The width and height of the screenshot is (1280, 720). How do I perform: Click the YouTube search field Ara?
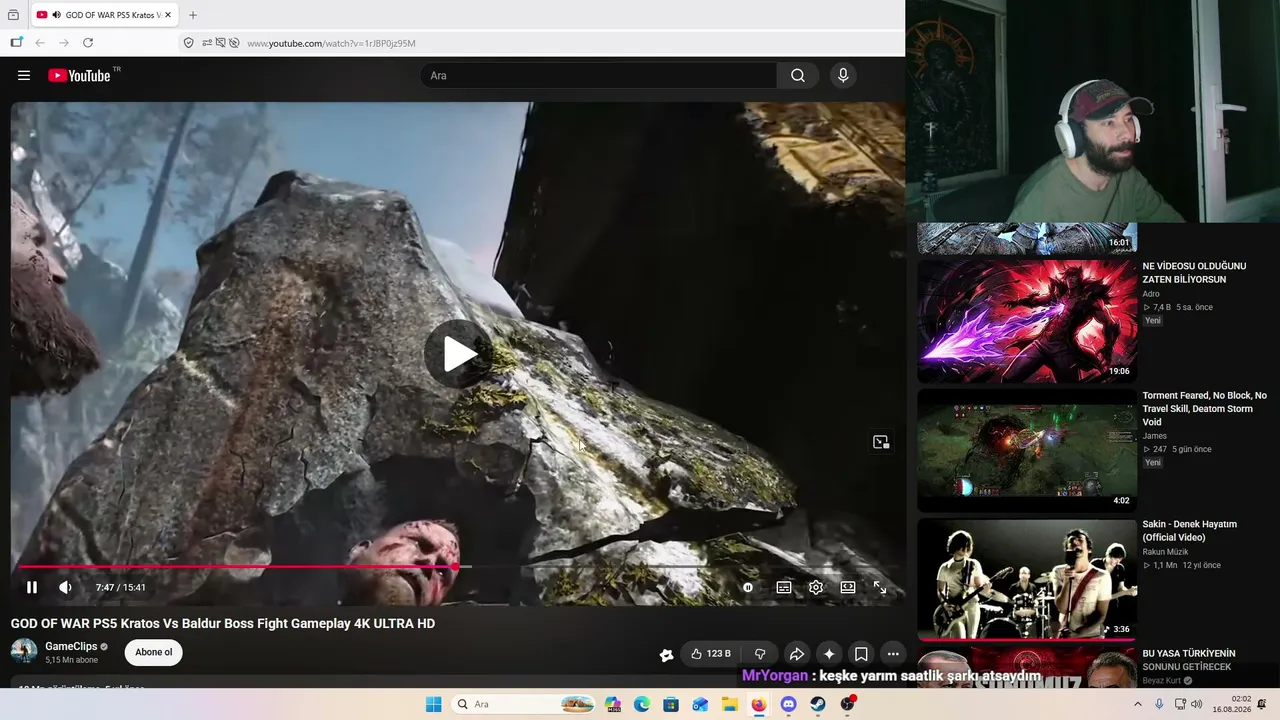(x=598, y=75)
